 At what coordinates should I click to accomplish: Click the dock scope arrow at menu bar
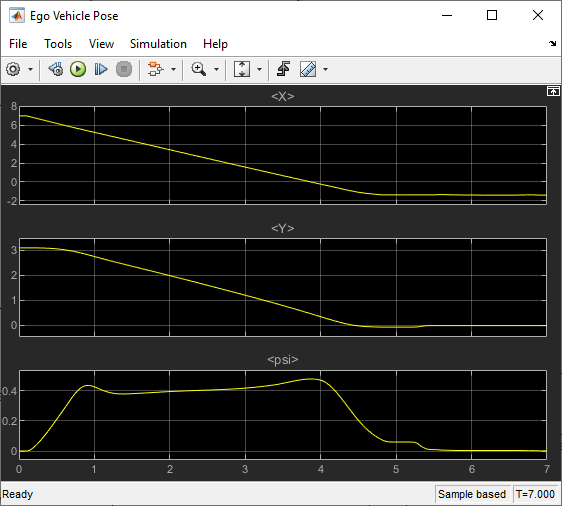(552, 44)
